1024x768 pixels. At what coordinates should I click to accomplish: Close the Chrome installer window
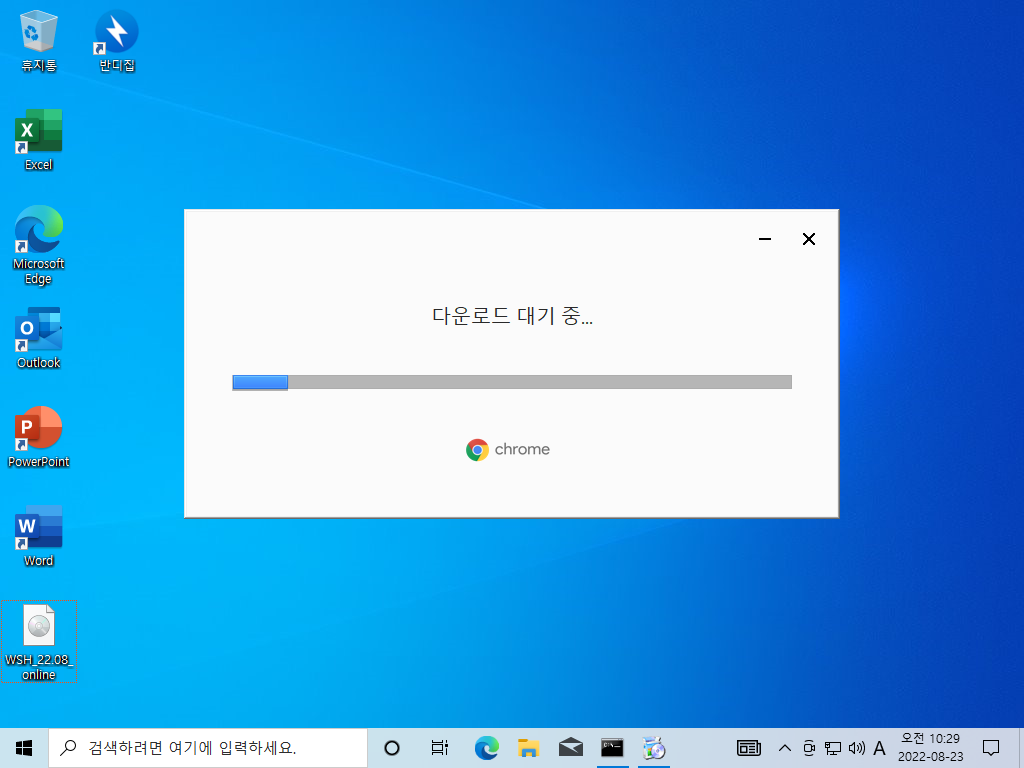click(808, 239)
